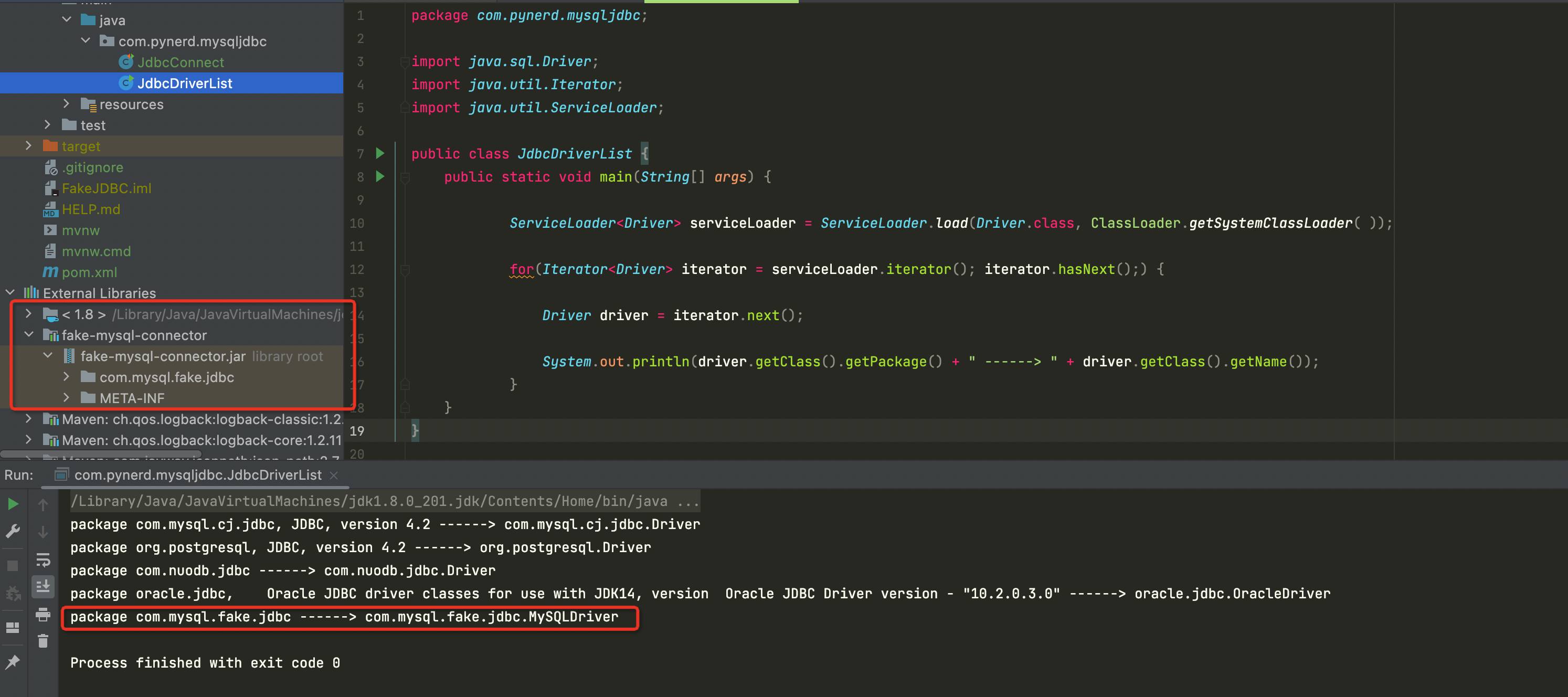Select the com.pynerd.mysqljdbc.JdbcDriverList run tab

point(197,475)
